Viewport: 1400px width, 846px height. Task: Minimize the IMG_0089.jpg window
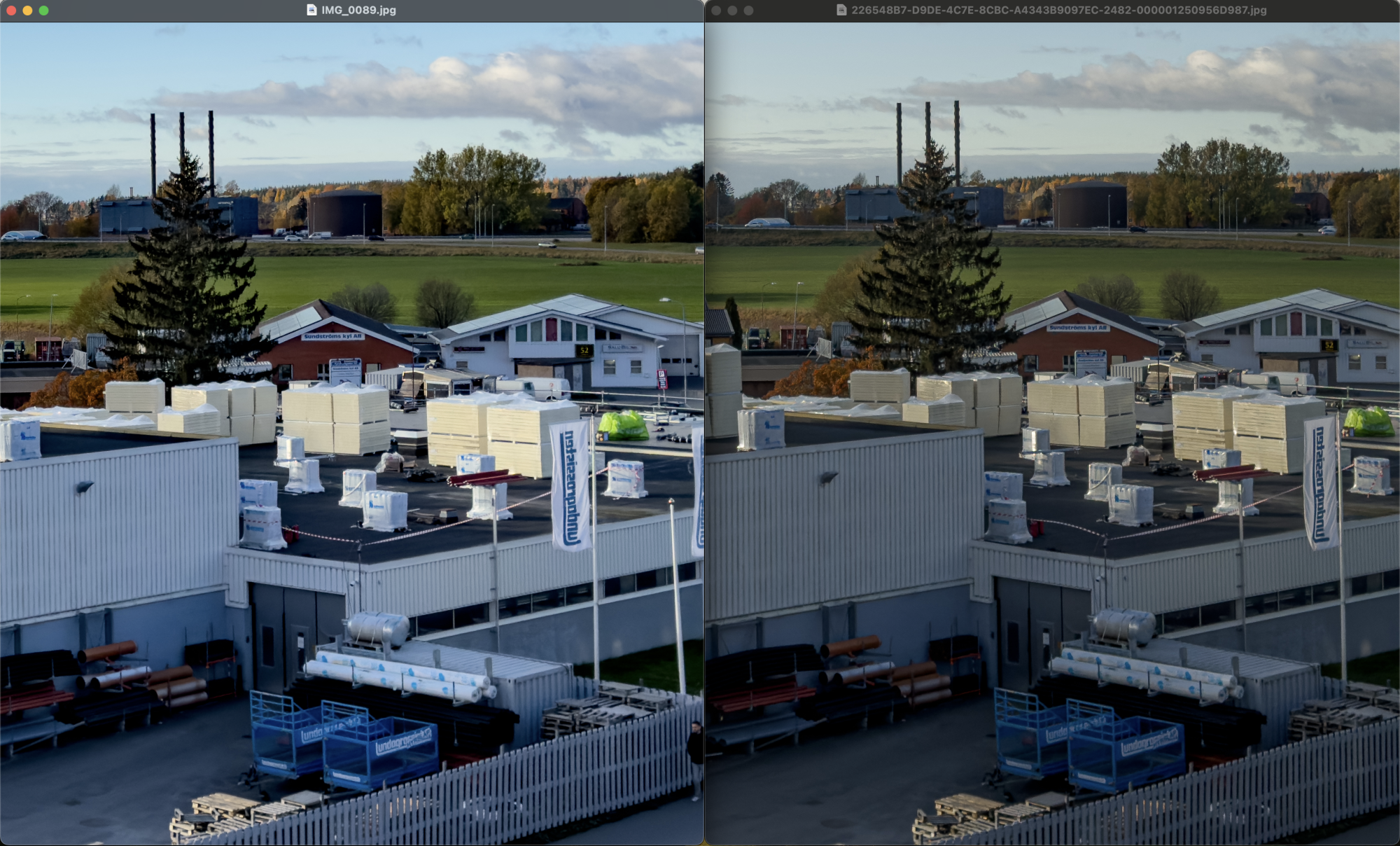(x=27, y=11)
